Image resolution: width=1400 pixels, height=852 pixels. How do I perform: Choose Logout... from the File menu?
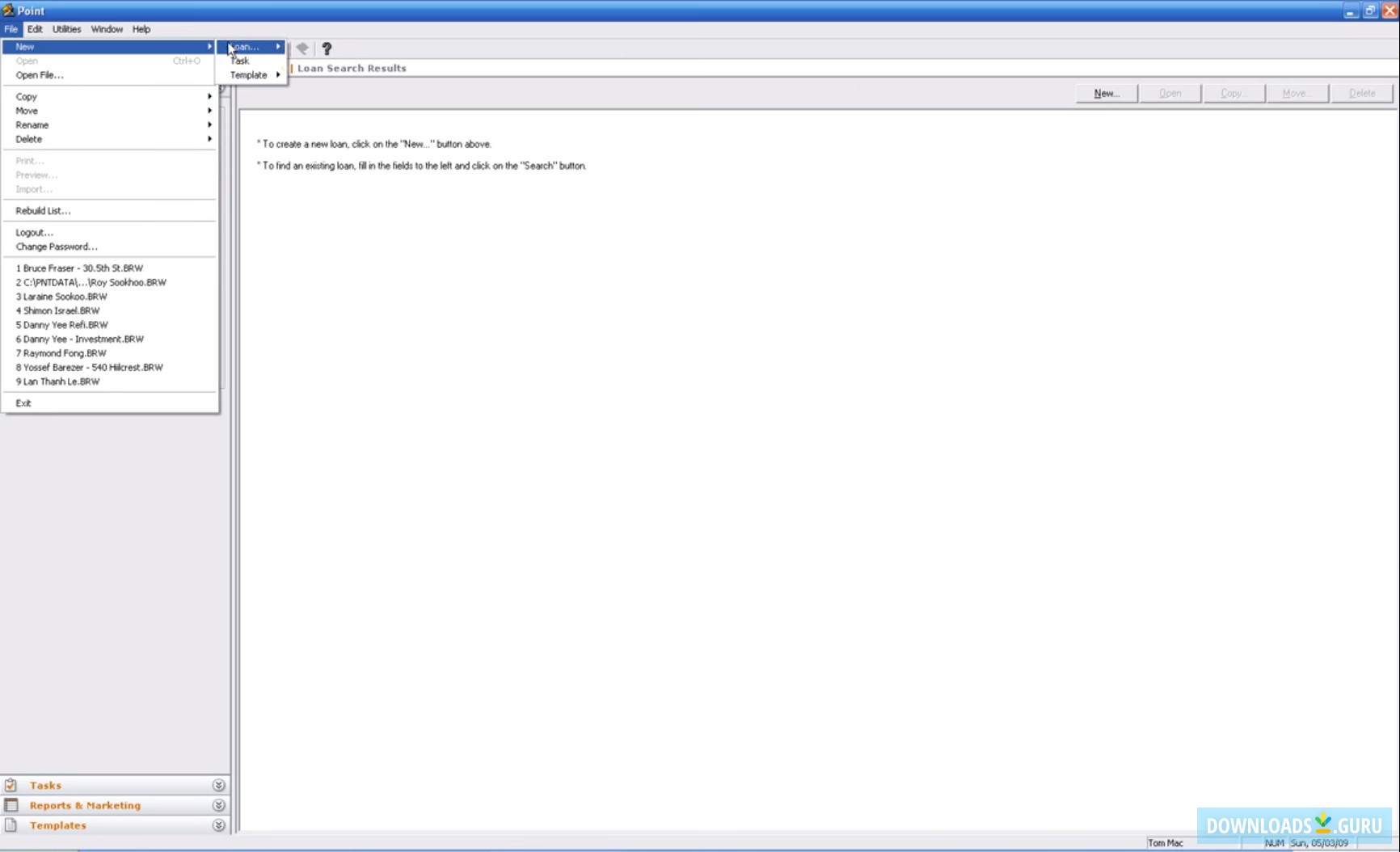pos(110,233)
